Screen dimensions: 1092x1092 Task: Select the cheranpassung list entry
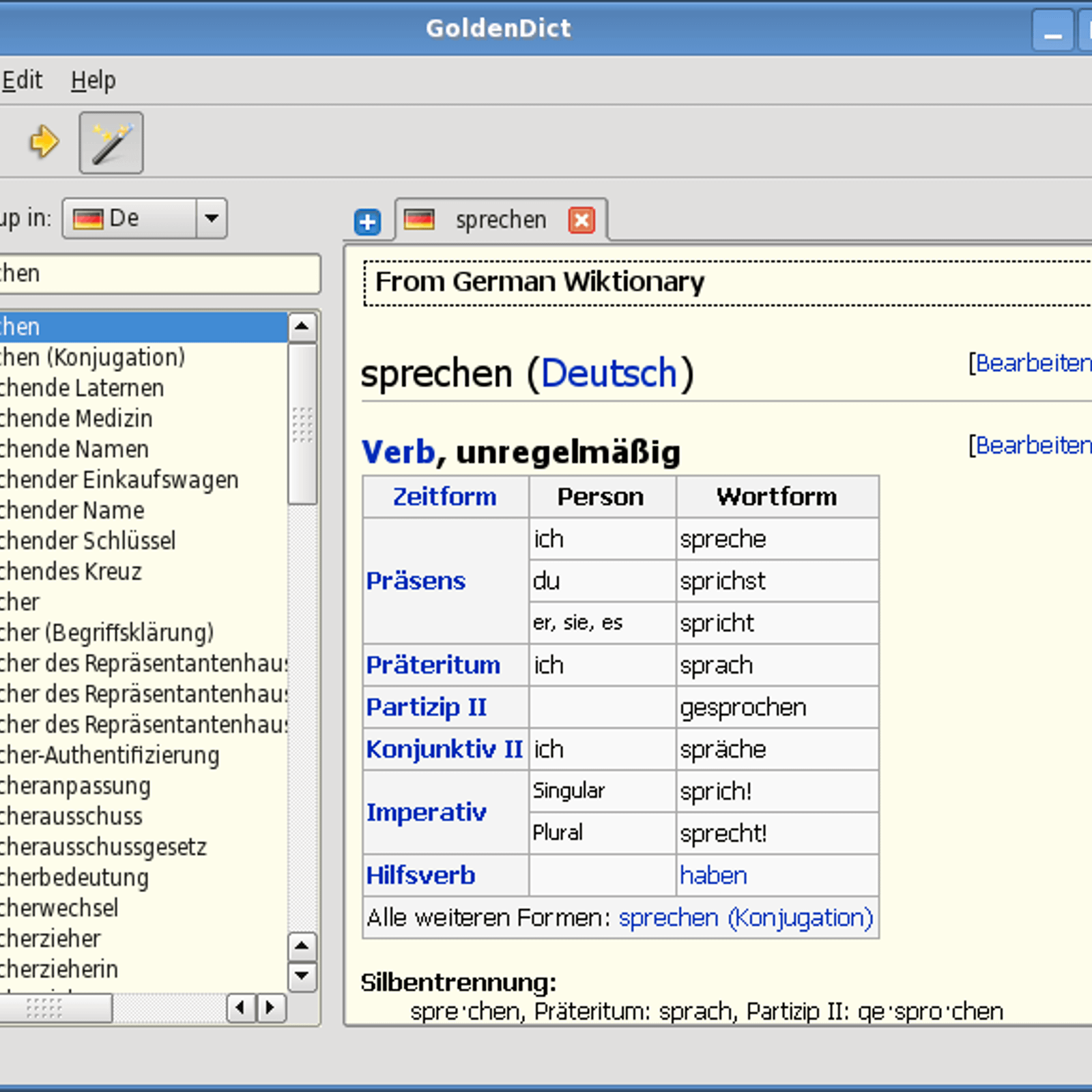coord(143,786)
